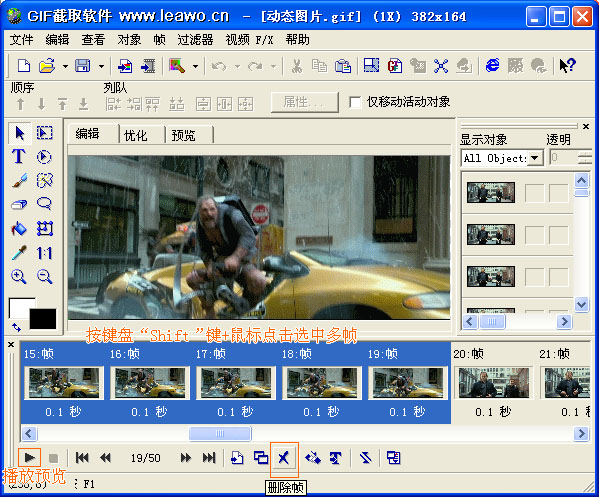Click the 透明 value input field
Screen dimensions: 599x497
pyautogui.click(x=564, y=157)
